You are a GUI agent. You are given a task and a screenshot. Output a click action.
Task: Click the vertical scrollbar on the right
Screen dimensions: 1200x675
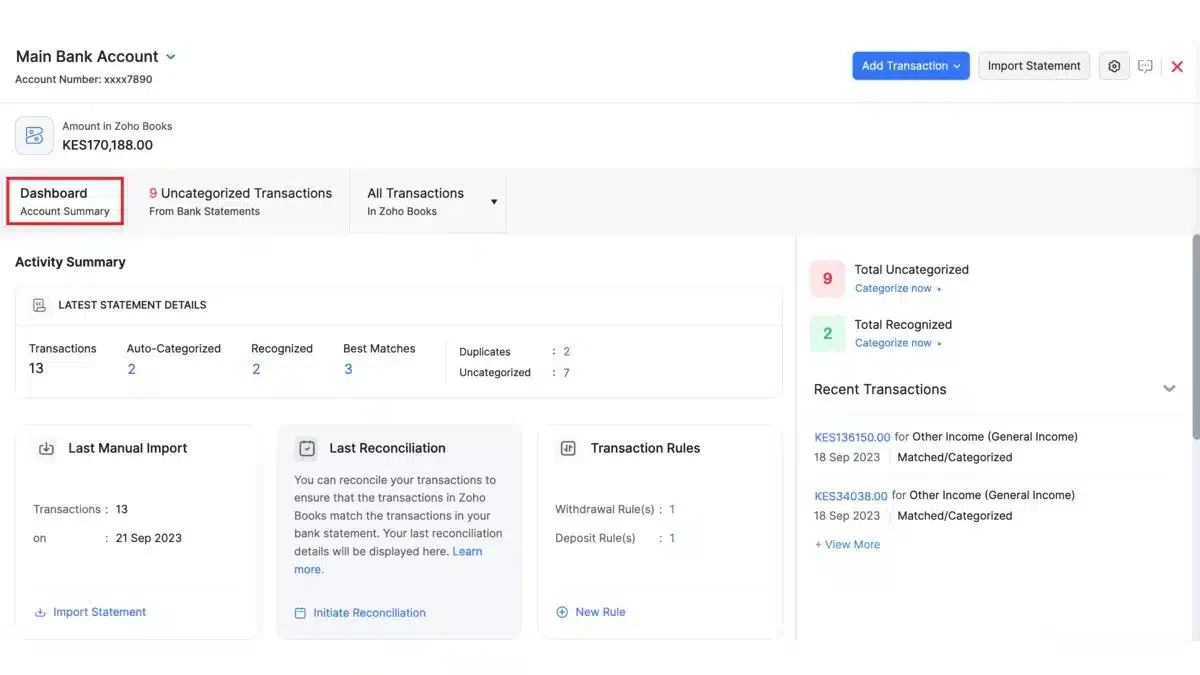click(x=1195, y=336)
